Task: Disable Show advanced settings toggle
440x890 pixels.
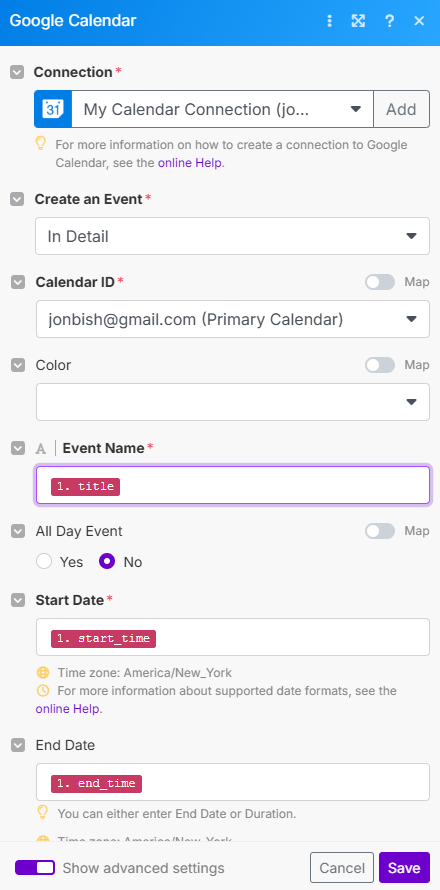Action: tap(35, 868)
